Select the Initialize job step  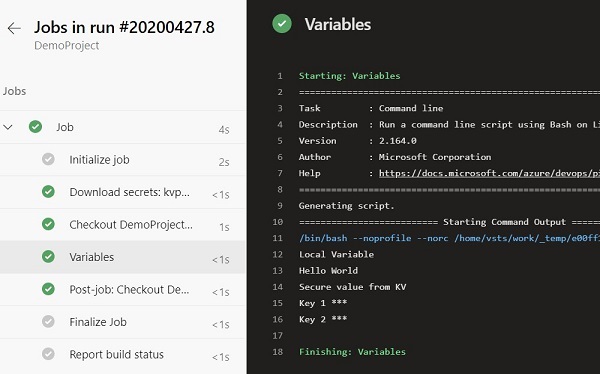pyautogui.click(x=122, y=160)
